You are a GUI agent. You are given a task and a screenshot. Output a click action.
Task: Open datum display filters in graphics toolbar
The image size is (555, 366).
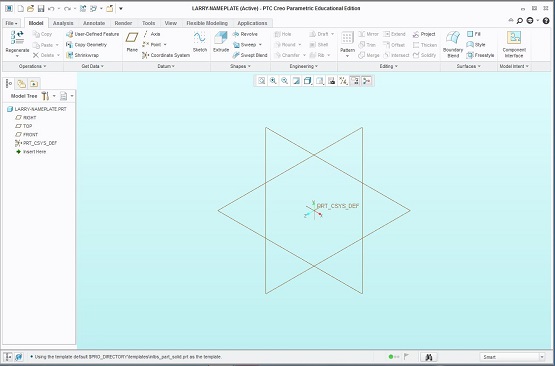pyautogui.click(x=343, y=81)
